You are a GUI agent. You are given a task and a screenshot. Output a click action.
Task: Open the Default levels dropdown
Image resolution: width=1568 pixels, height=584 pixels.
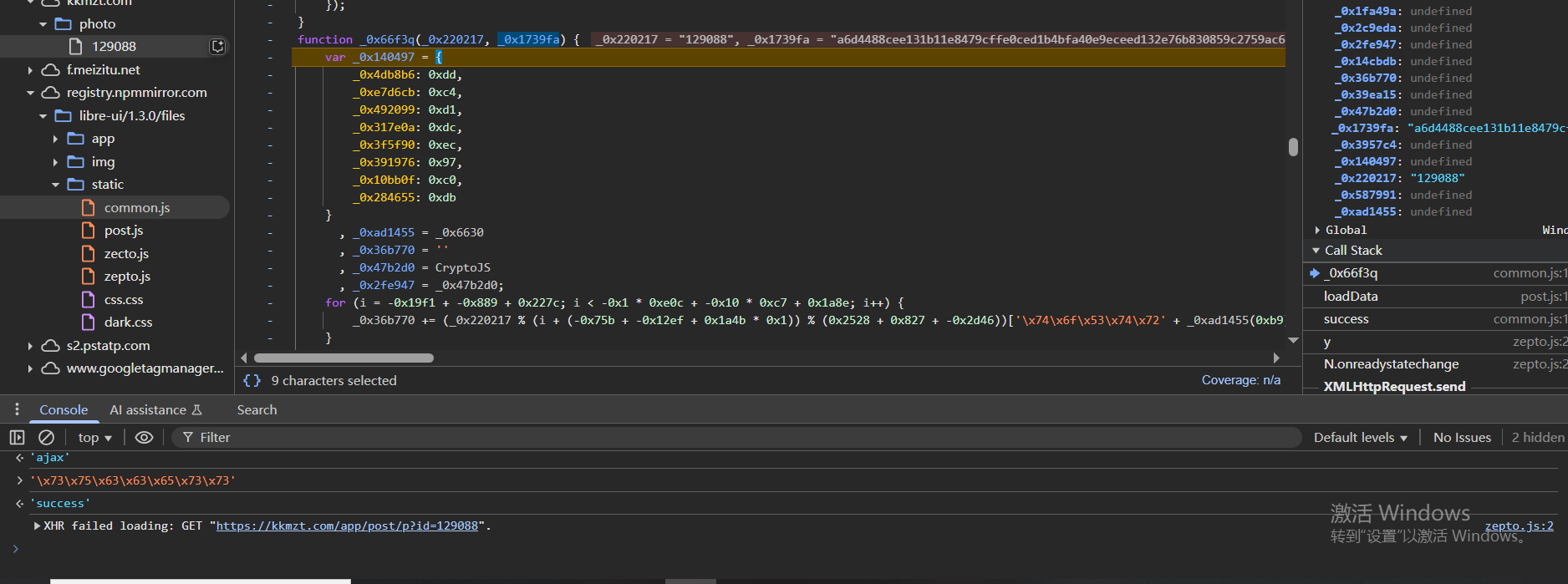(1360, 438)
